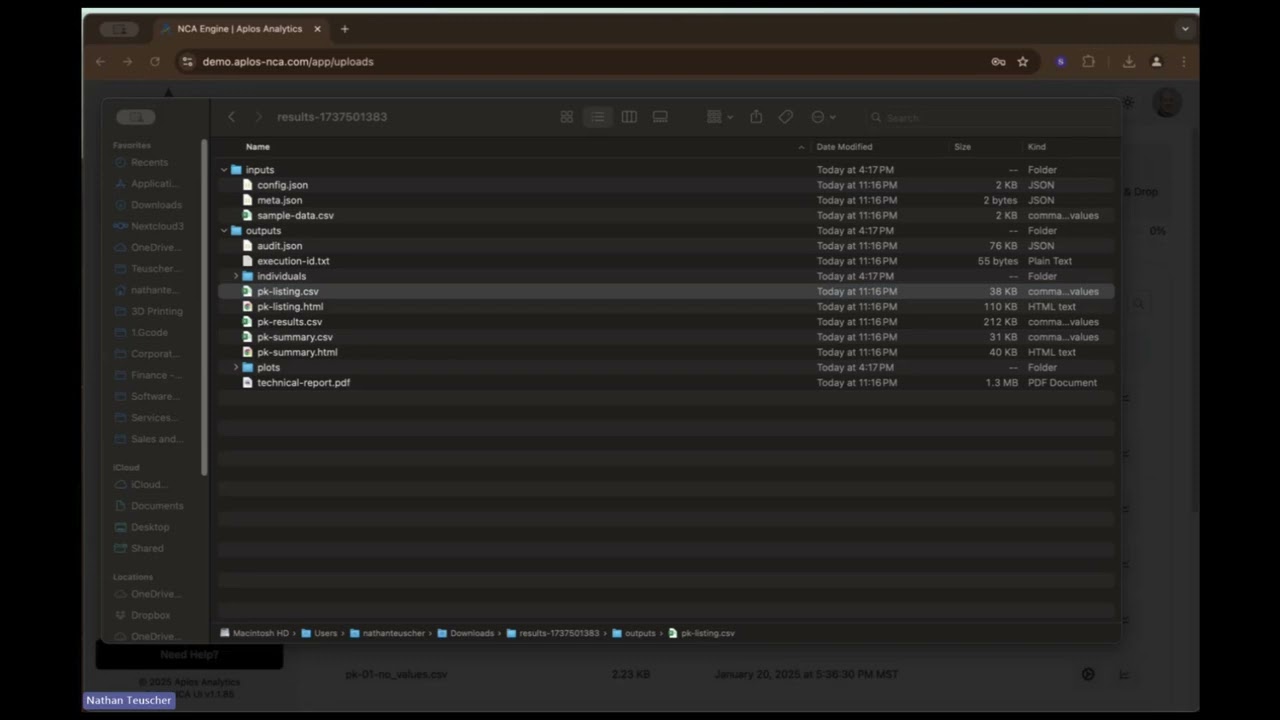This screenshot has width=1280, height=720.
Task: Open the Chrome extensions puzzle icon
Action: point(1088,62)
